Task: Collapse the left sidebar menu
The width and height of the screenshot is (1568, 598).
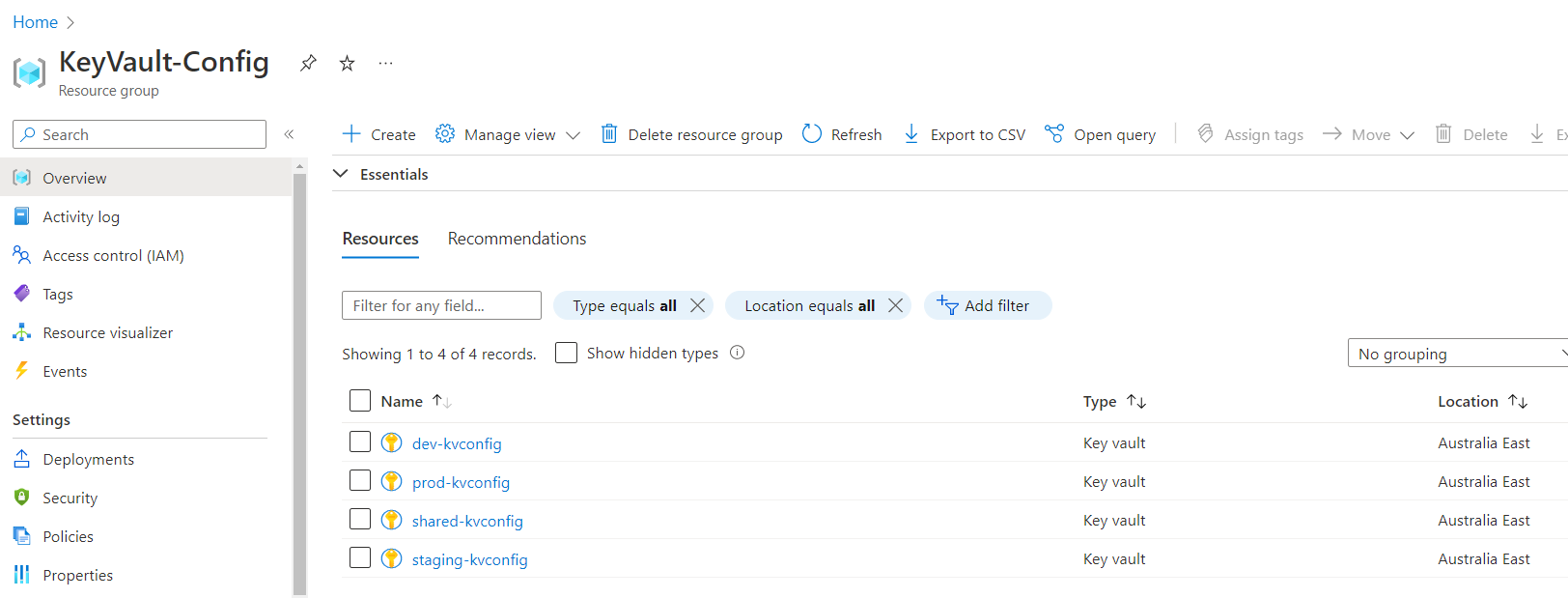Action: tap(289, 134)
